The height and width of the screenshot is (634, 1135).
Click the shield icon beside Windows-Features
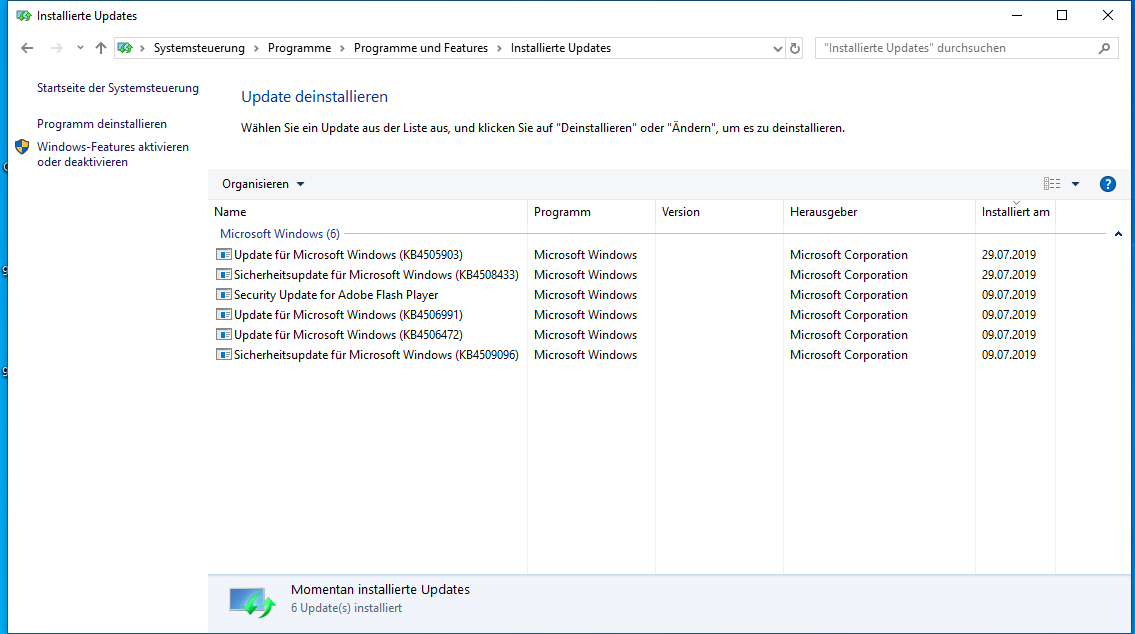22,147
